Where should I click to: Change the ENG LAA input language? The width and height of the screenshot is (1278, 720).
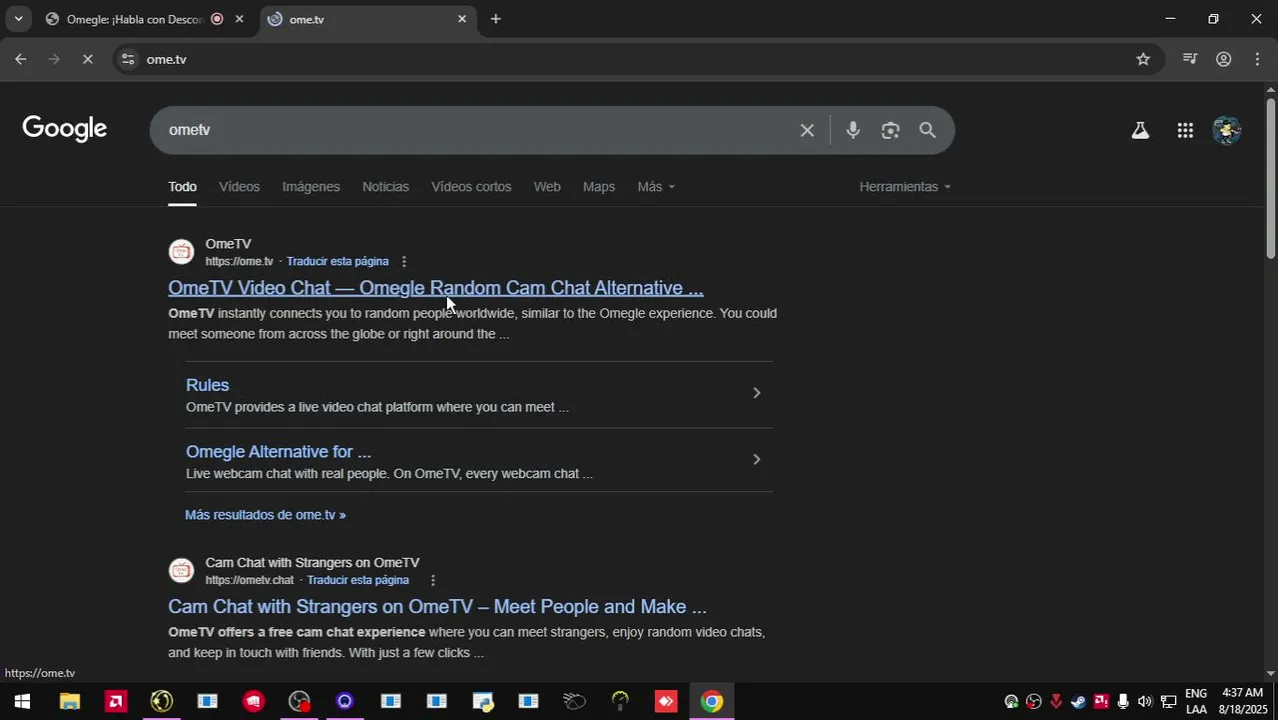1196,702
